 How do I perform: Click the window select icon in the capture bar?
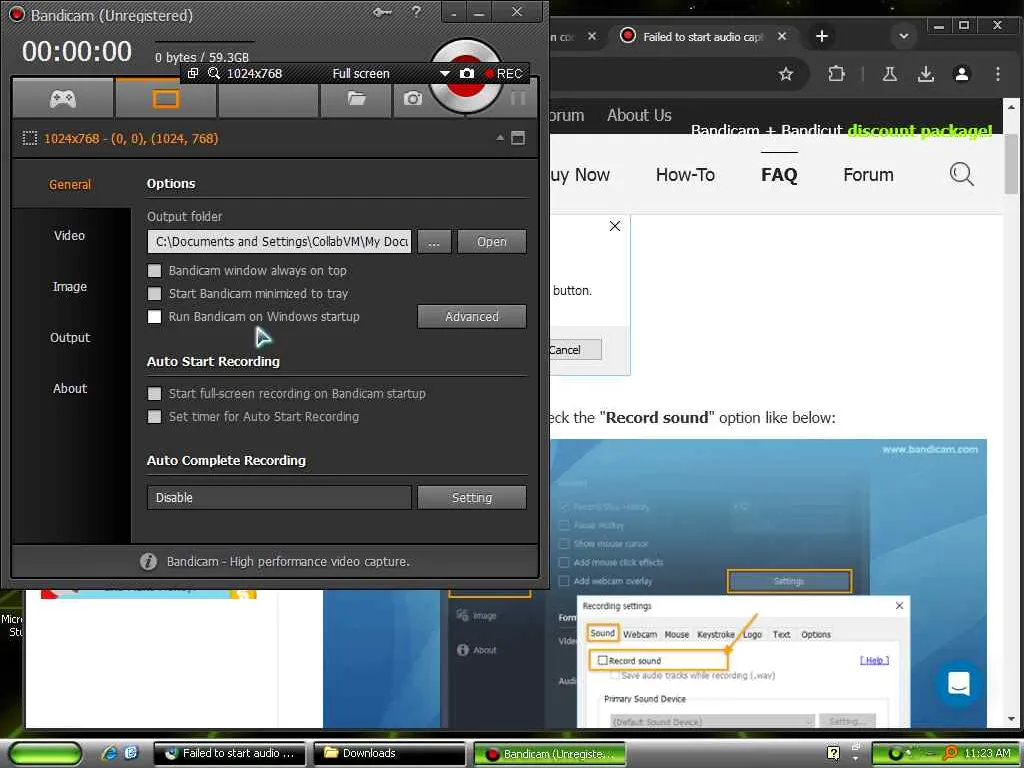pos(193,73)
